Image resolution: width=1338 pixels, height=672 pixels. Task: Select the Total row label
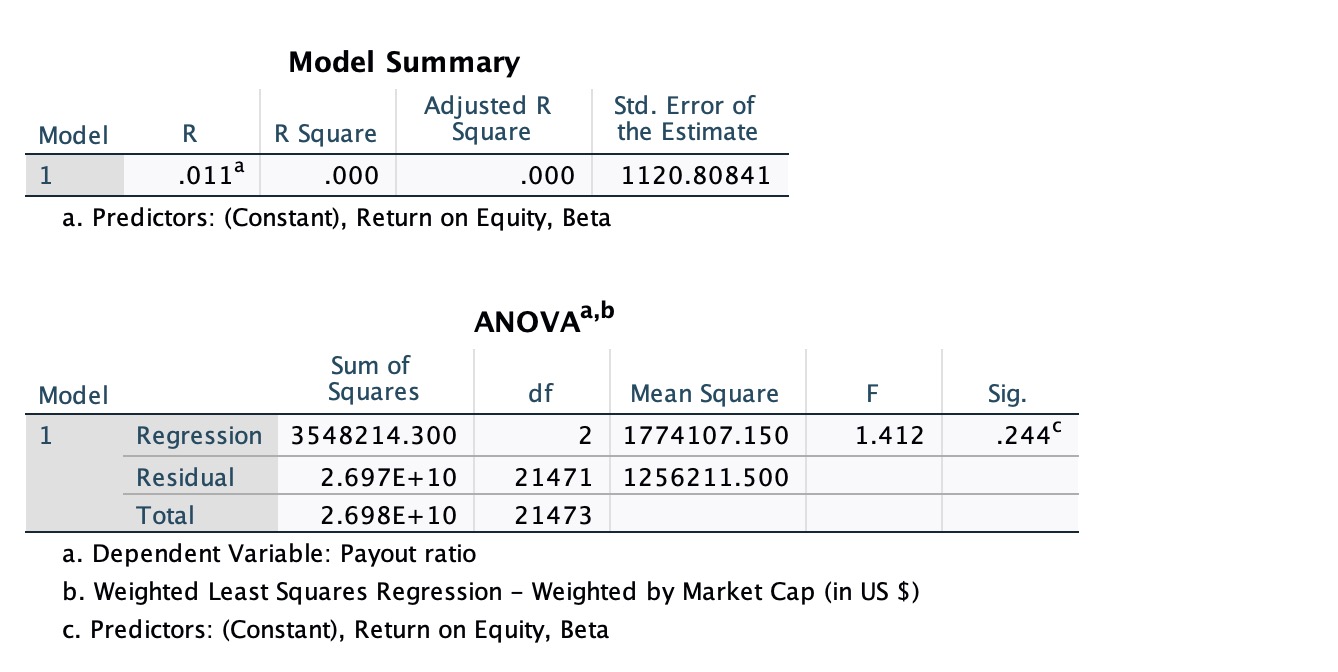(165, 515)
